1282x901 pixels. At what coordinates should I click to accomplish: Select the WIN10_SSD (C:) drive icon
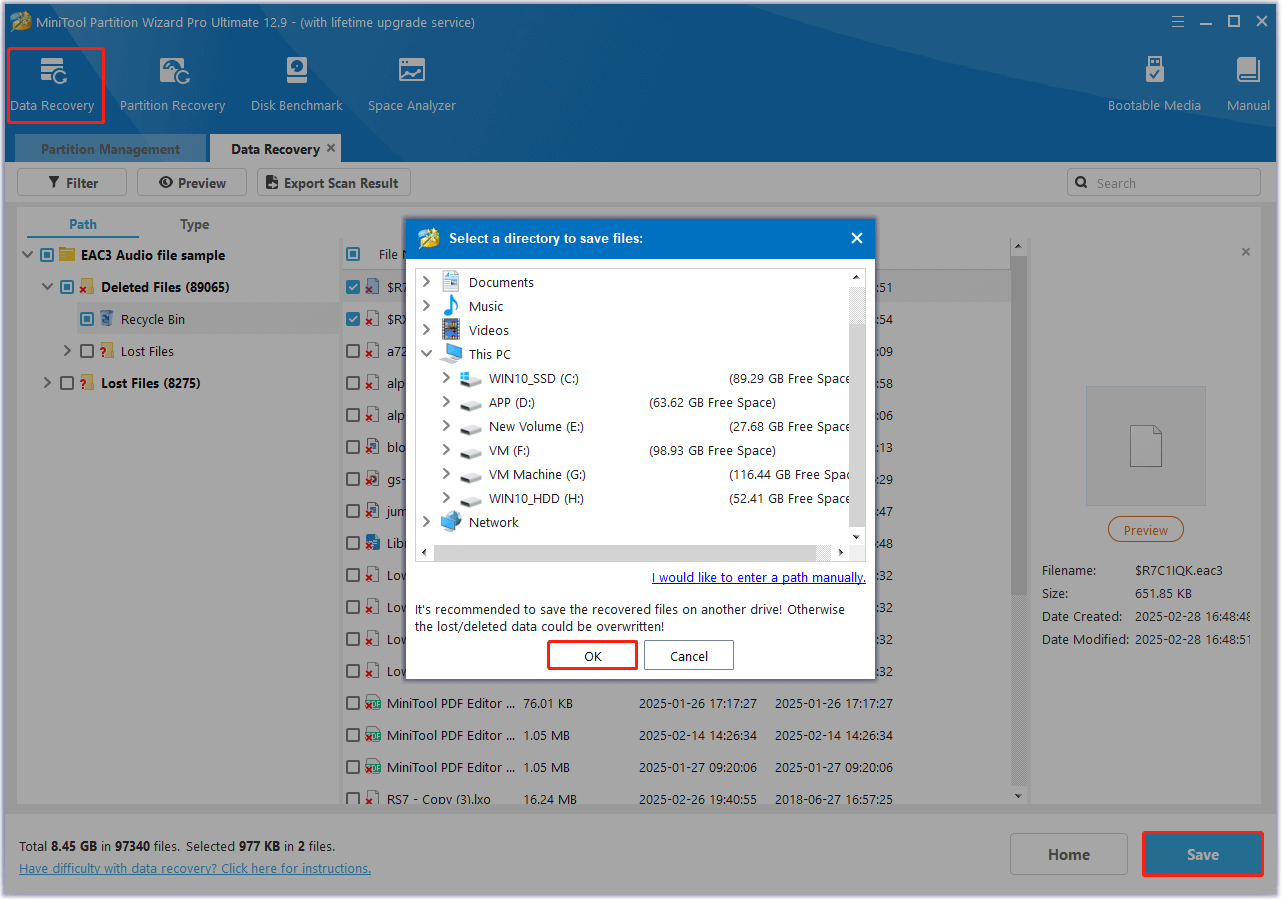pyautogui.click(x=471, y=379)
